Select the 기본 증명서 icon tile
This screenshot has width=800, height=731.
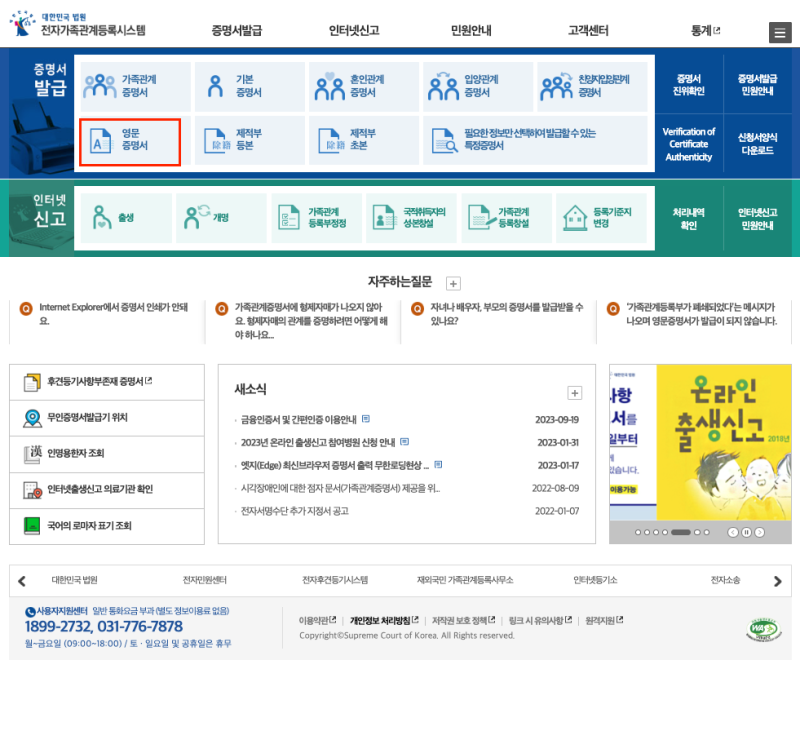pos(214,86)
